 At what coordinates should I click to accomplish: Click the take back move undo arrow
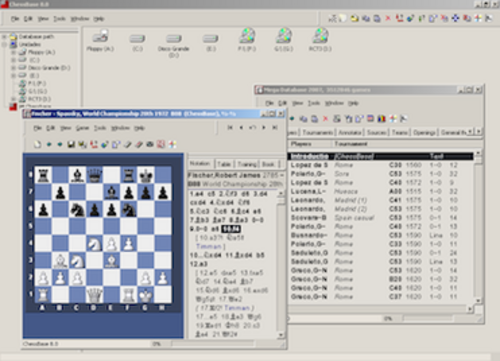click(252, 127)
